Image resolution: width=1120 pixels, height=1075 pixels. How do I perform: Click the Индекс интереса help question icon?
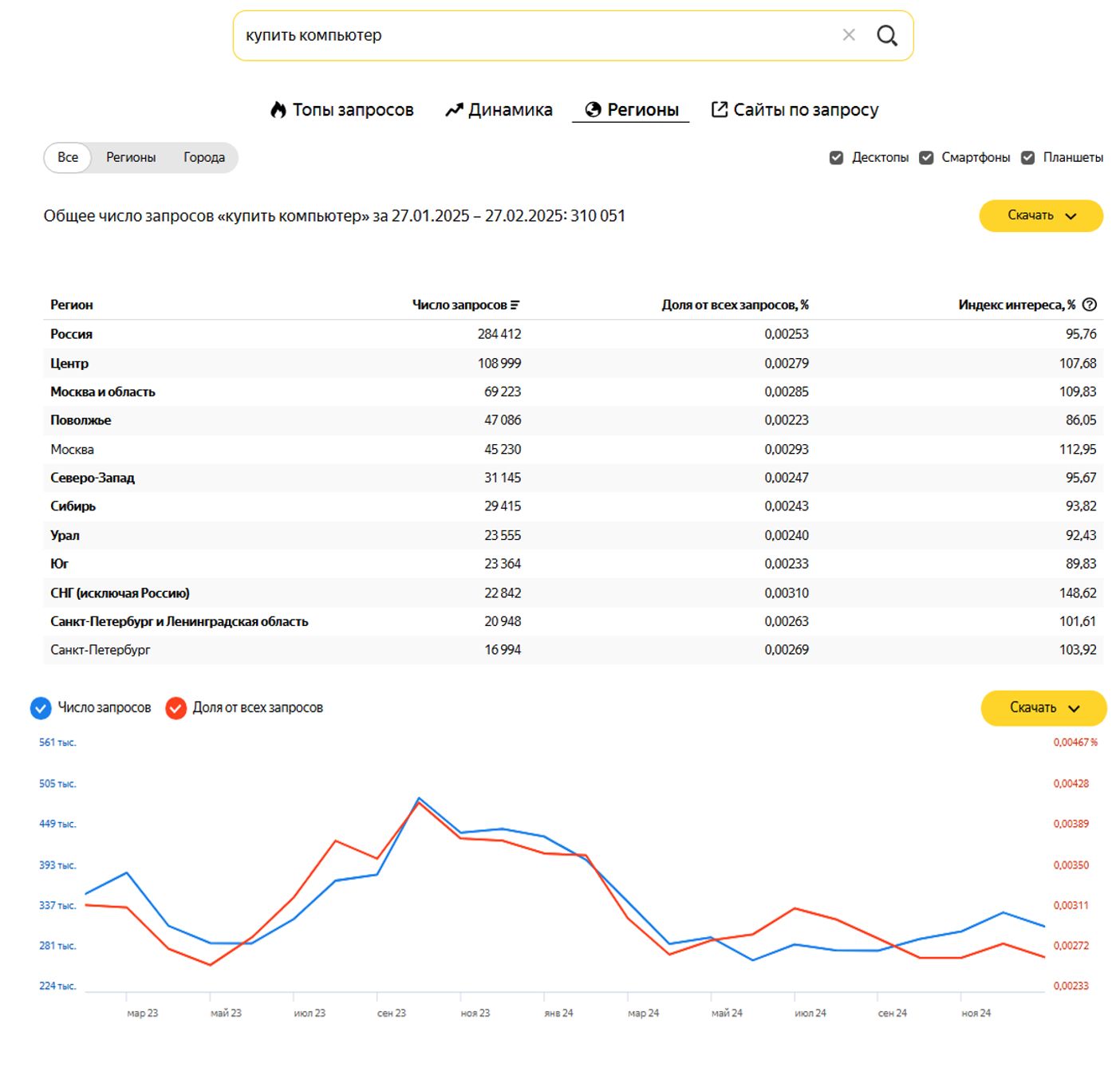tap(1090, 305)
